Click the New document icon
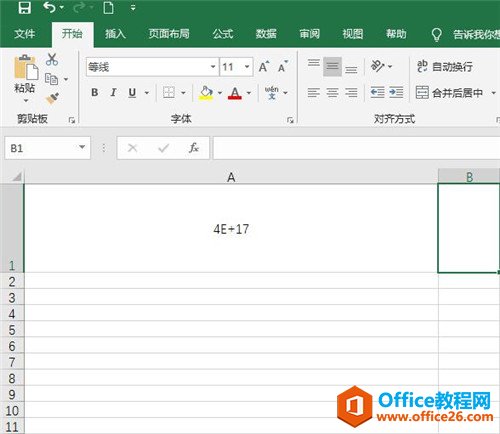 (108, 7)
